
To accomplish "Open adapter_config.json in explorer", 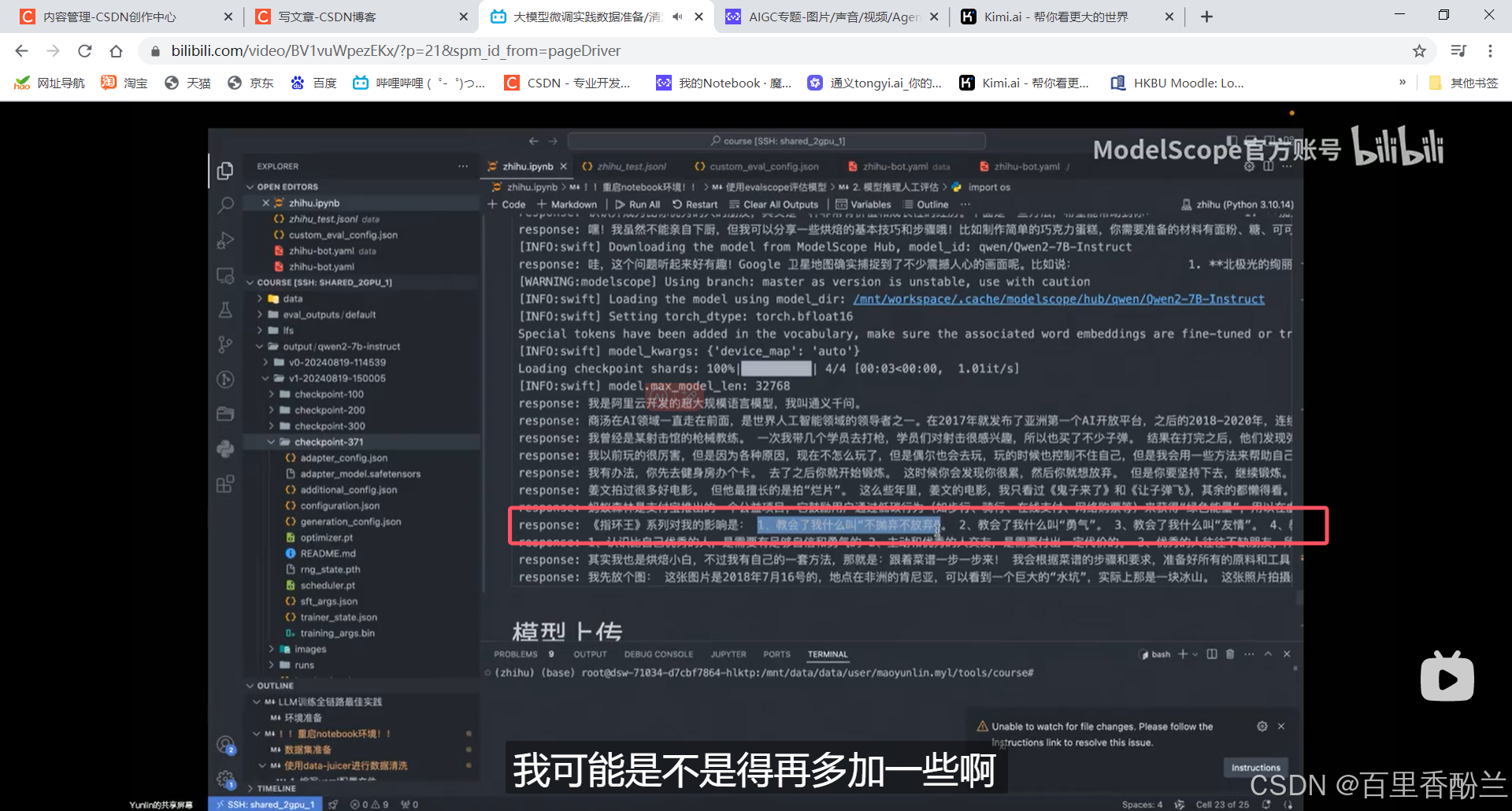I will pos(343,457).
